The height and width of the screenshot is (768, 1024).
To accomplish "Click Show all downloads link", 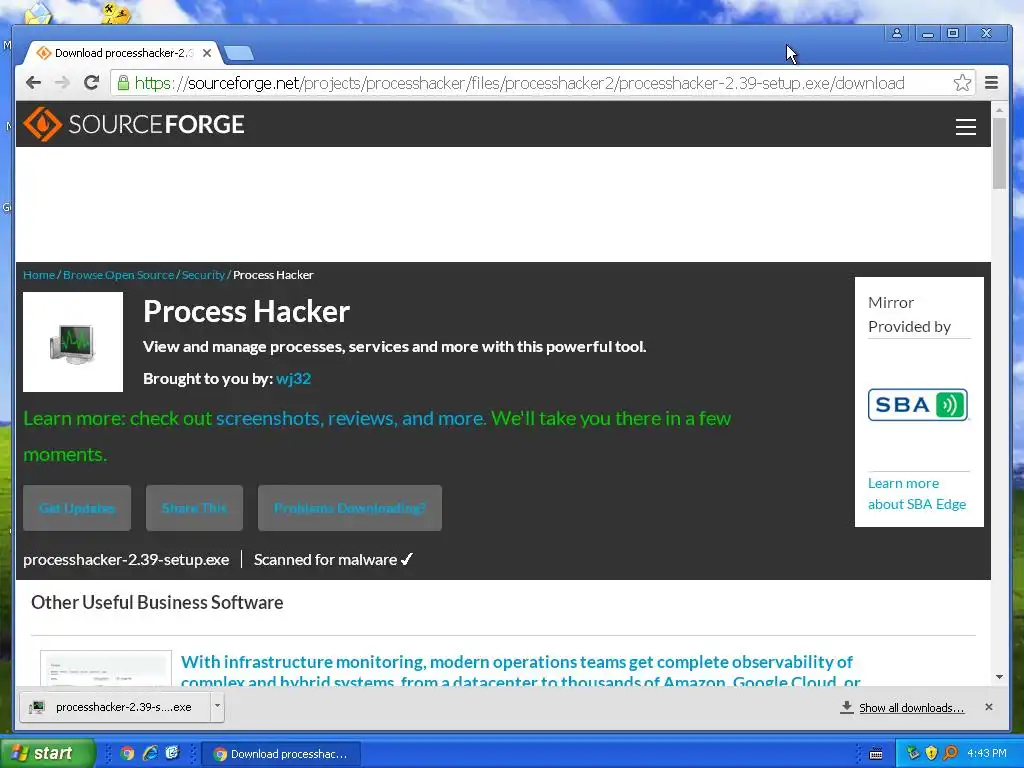I will [x=911, y=708].
